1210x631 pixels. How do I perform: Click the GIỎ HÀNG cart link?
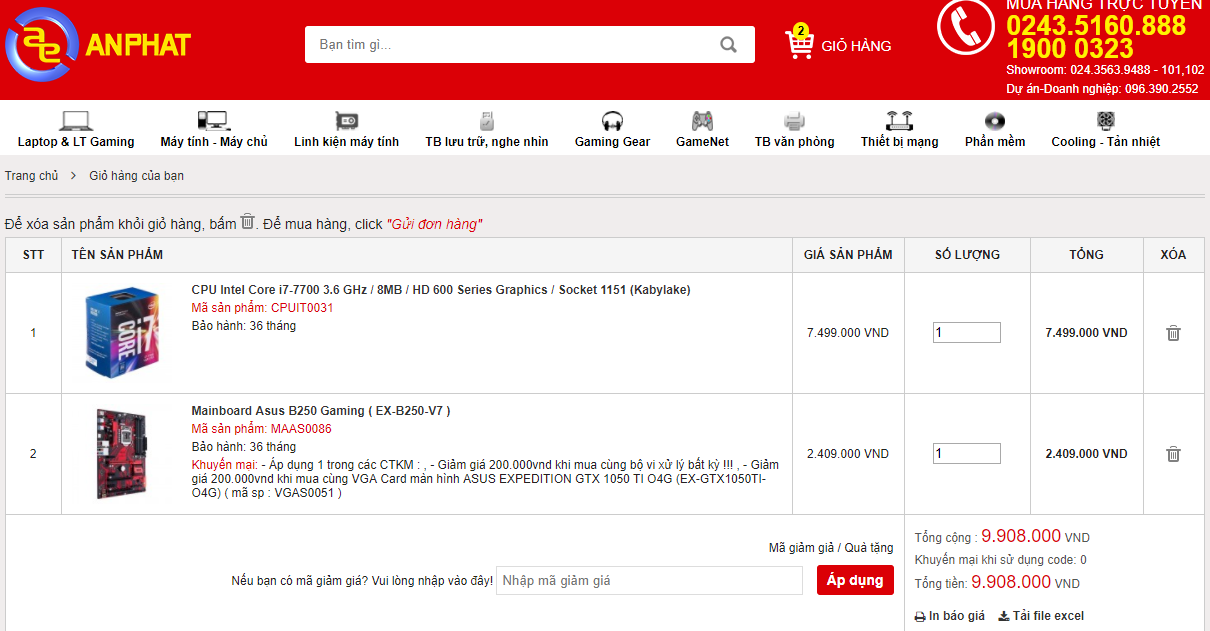[856, 46]
